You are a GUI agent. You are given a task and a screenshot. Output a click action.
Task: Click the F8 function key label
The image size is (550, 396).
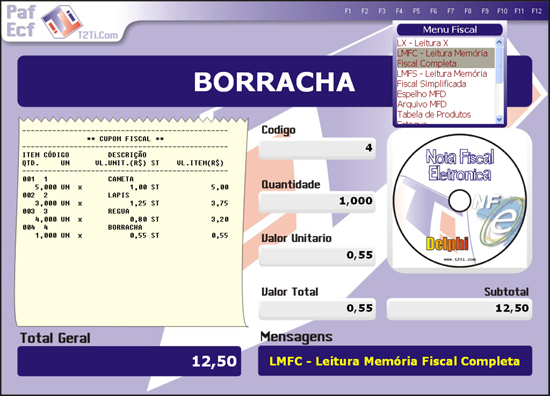tap(468, 11)
